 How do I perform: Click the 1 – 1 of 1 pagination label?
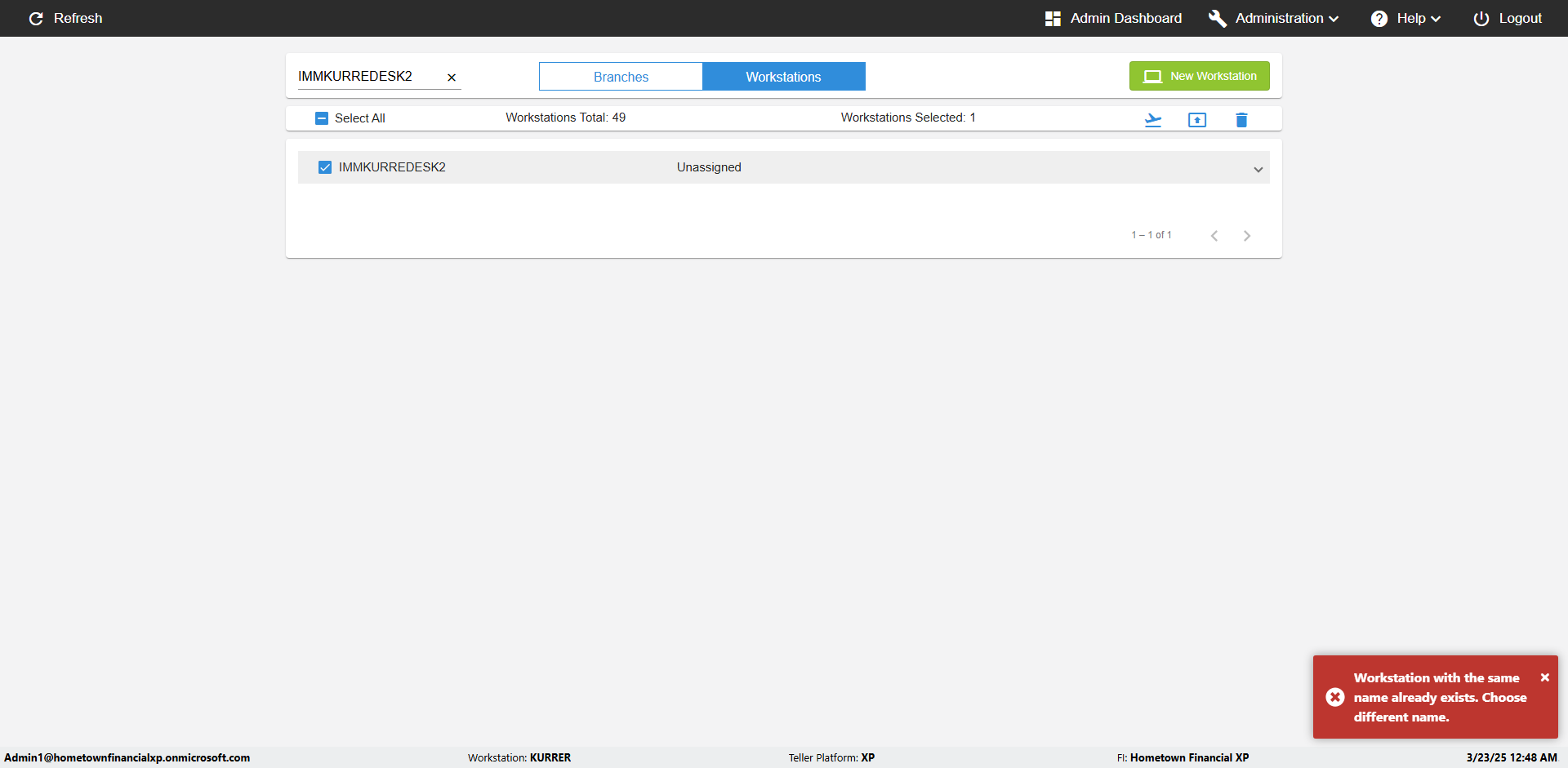coord(1151,235)
